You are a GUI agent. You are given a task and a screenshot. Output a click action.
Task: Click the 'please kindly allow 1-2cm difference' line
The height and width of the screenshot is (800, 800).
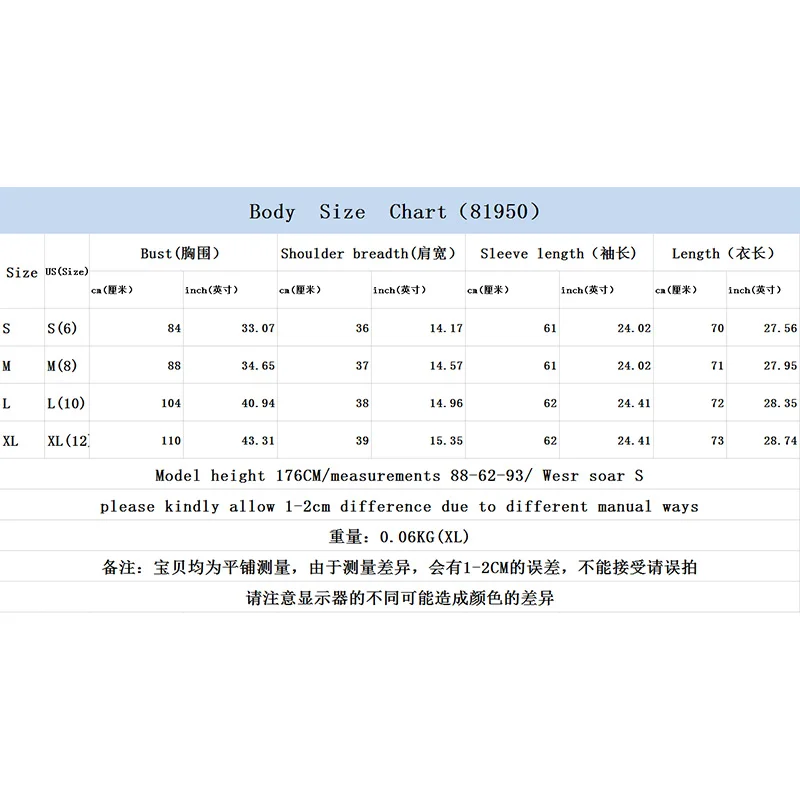point(399,507)
